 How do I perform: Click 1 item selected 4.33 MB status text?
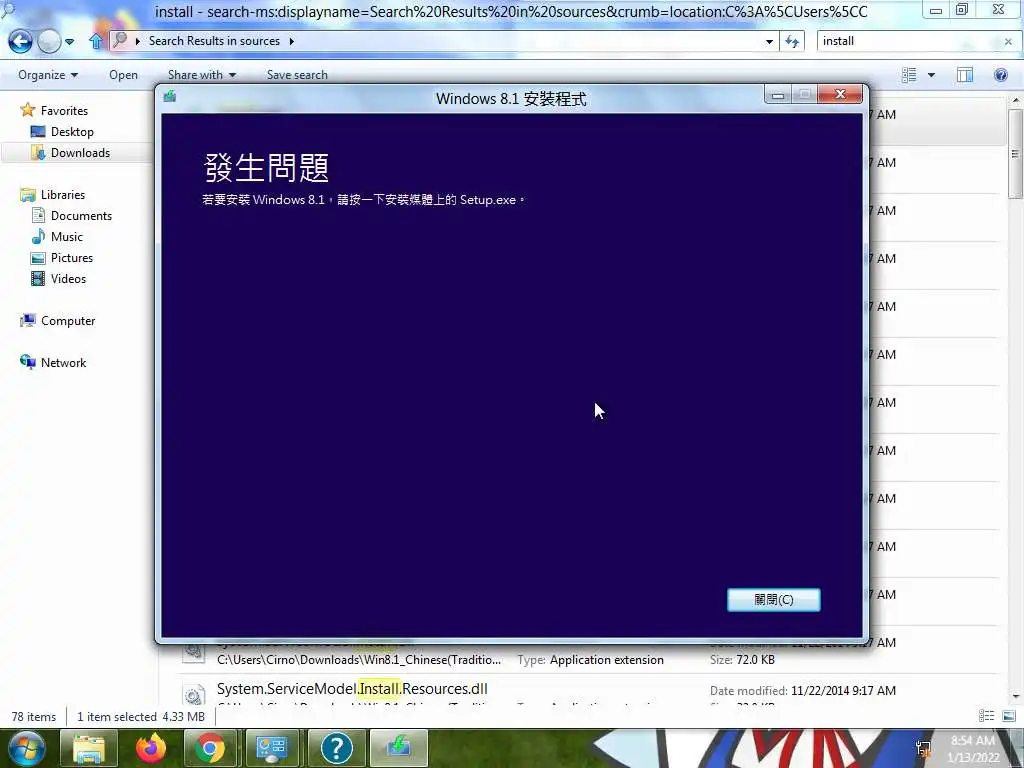[x=140, y=717]
